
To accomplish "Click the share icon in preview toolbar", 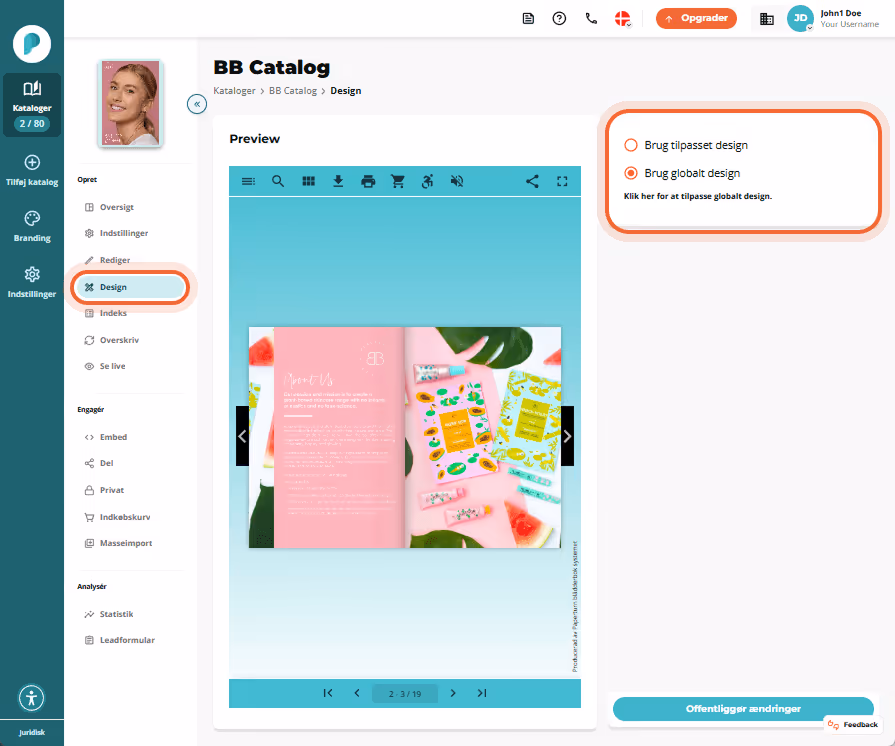I will pyautogui.click(x=532, y=182).
